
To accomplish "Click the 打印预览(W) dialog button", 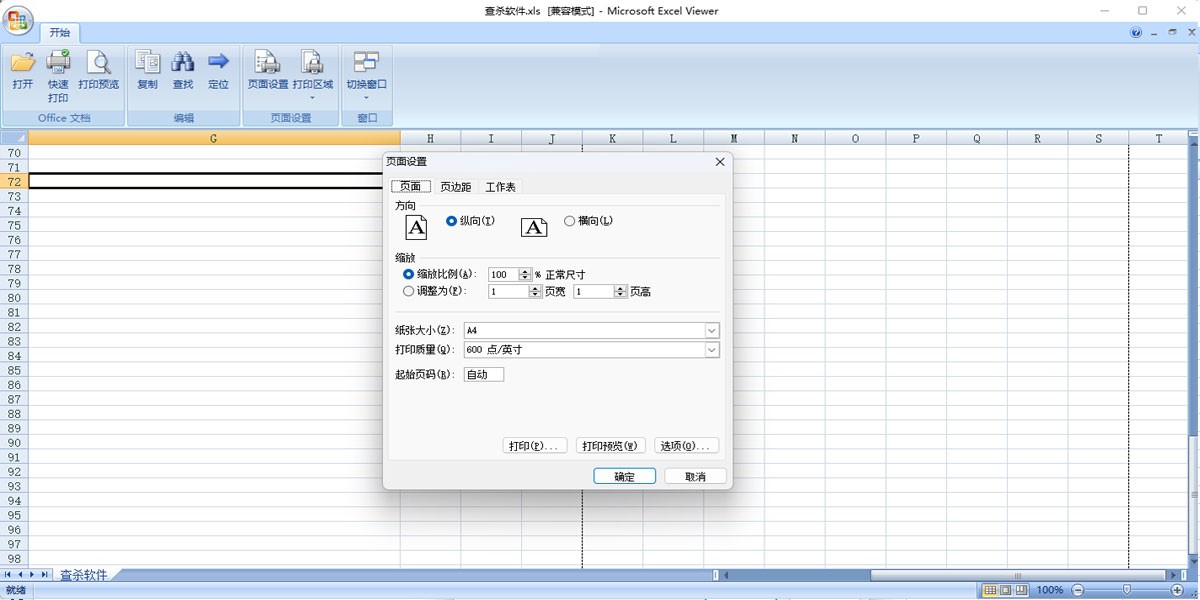I will pos(610,446).
